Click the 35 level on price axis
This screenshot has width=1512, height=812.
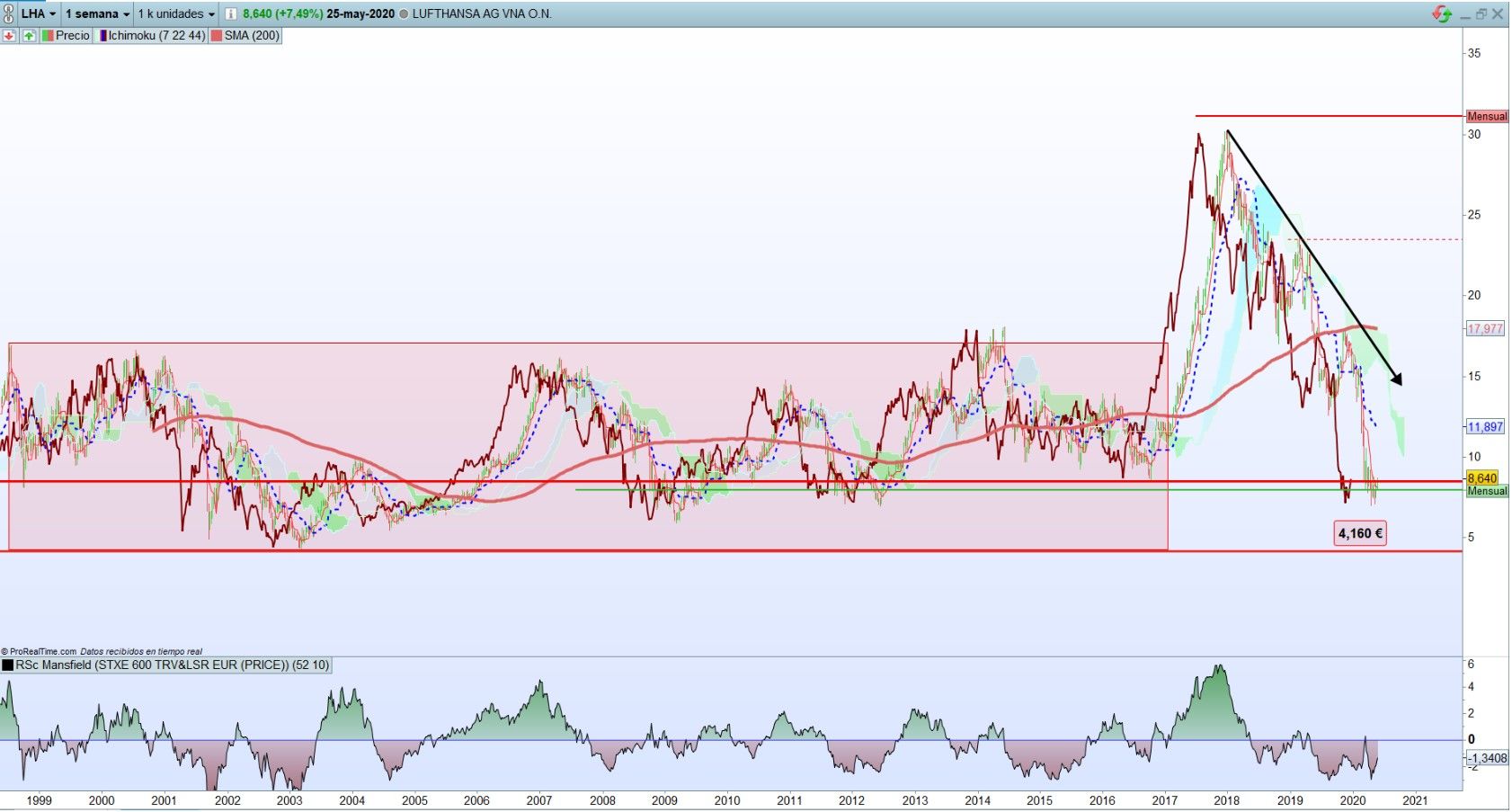pyautogui.click(x=1474, y=53)
